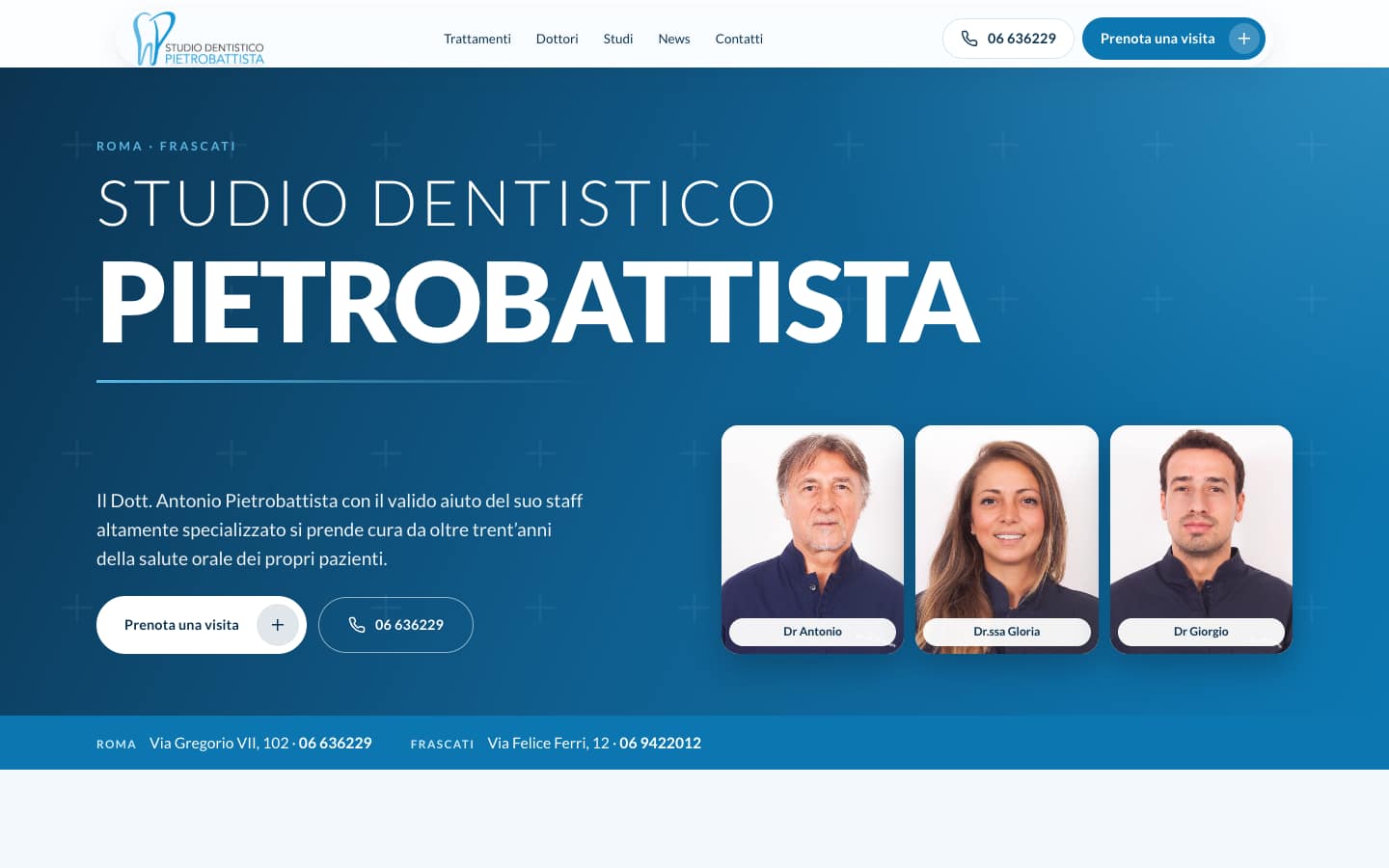Screen dimensions: 1389x868
Task: Open the Studi menu item
Action: click(618, 39)
